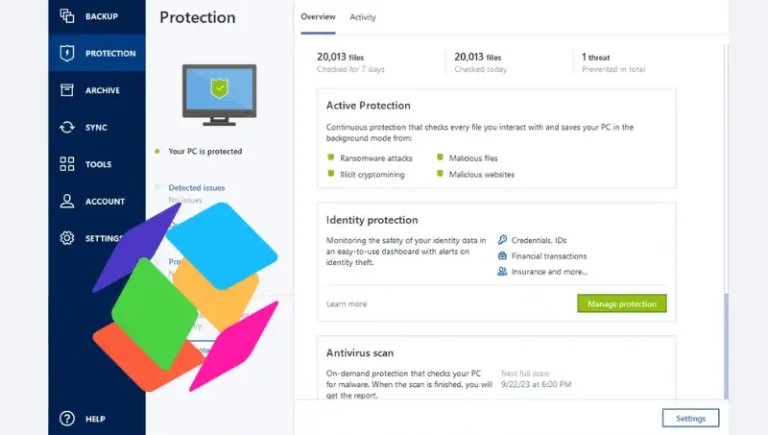Click the Financial transactions icon

pyautogui.click(x=502, y=256)
